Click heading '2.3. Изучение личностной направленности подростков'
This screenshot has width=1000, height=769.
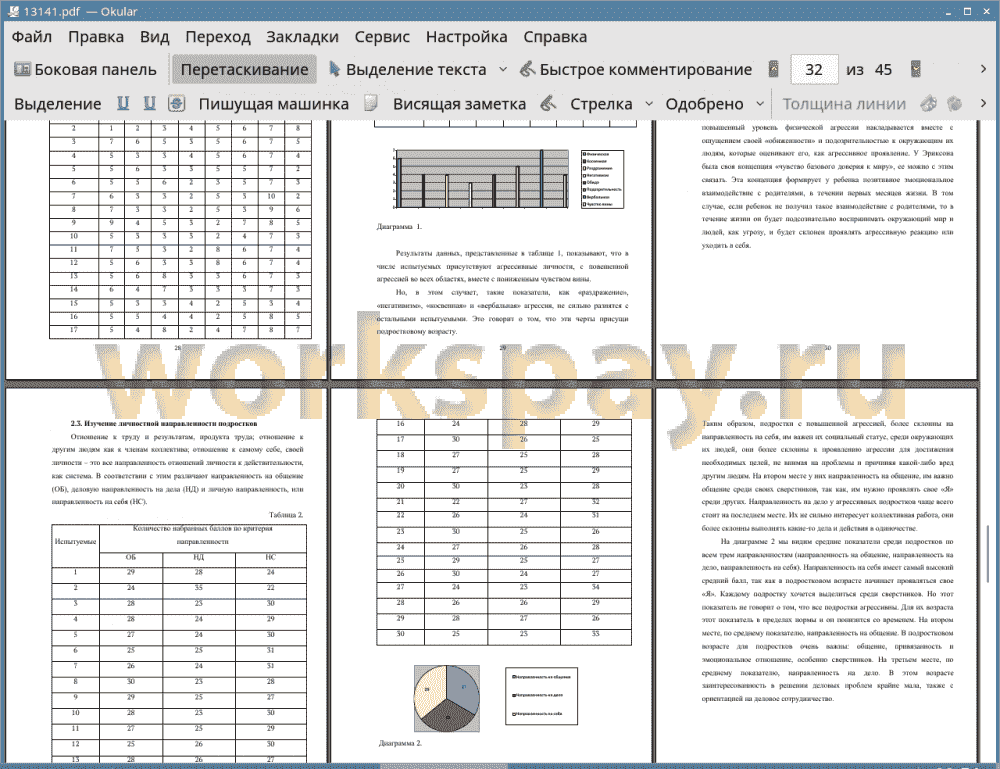164,423
